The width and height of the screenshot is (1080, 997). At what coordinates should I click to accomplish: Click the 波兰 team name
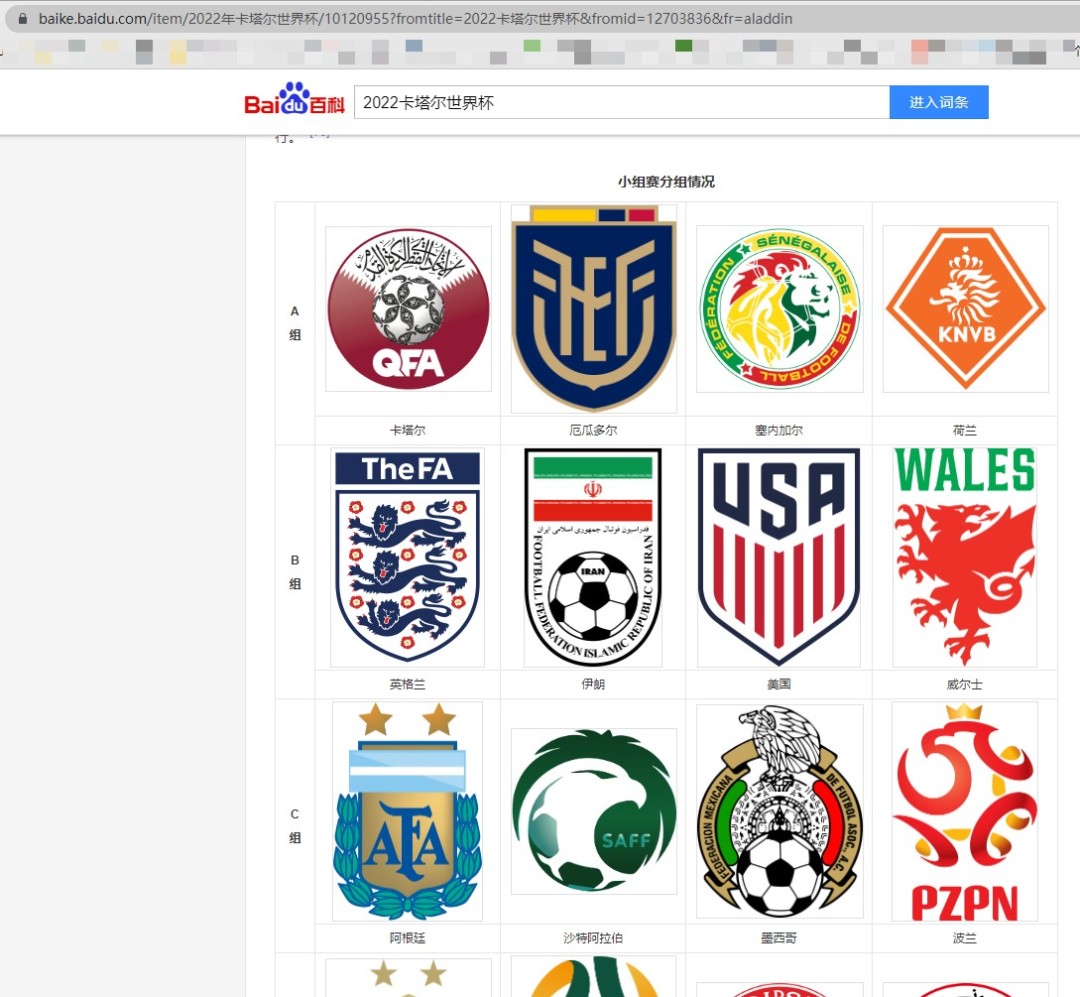[x=965, y=938]
